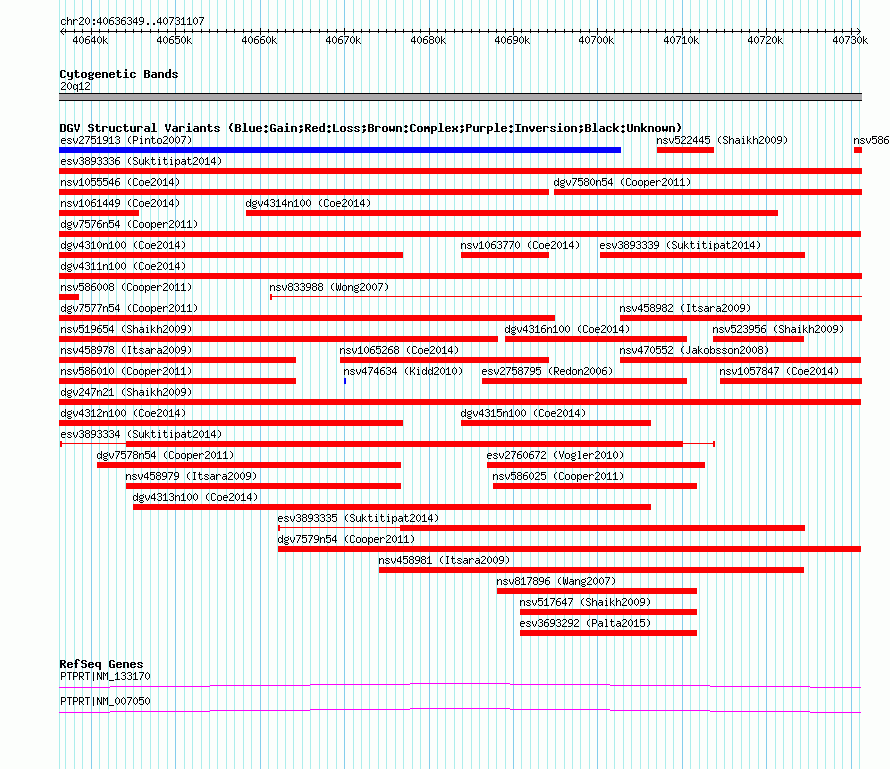Click the DGV Structural Variants track title
The height and width of the screenshot is (769, 890).
pos(370,128)
